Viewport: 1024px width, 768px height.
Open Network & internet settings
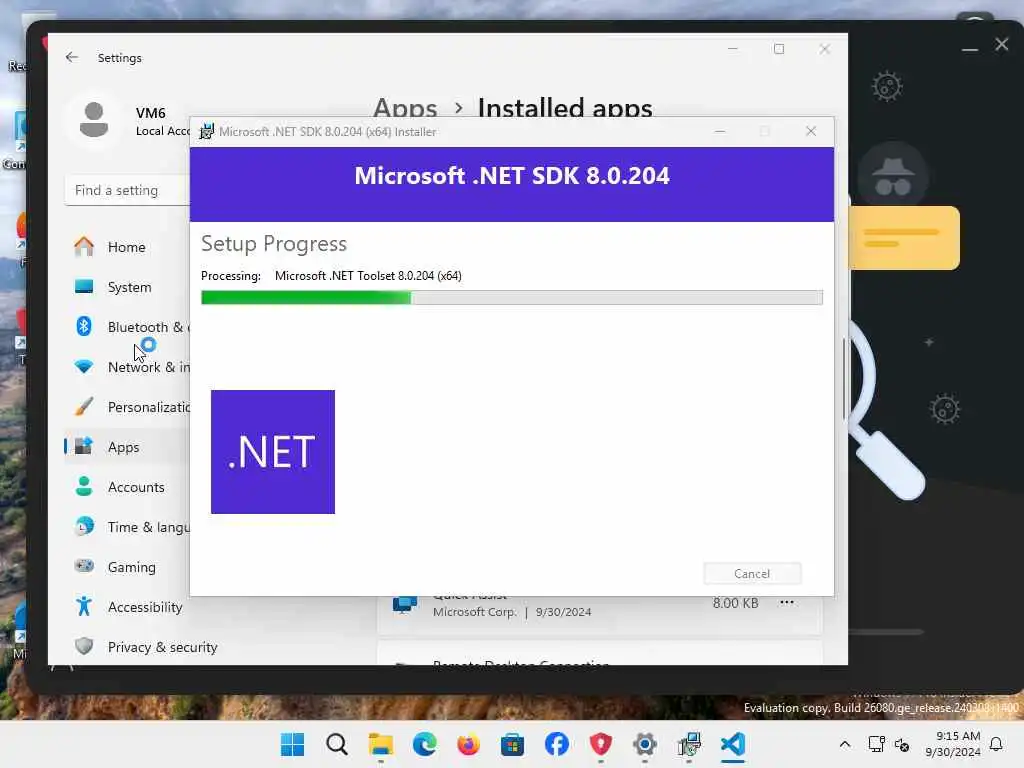click(x=127, y=367)
